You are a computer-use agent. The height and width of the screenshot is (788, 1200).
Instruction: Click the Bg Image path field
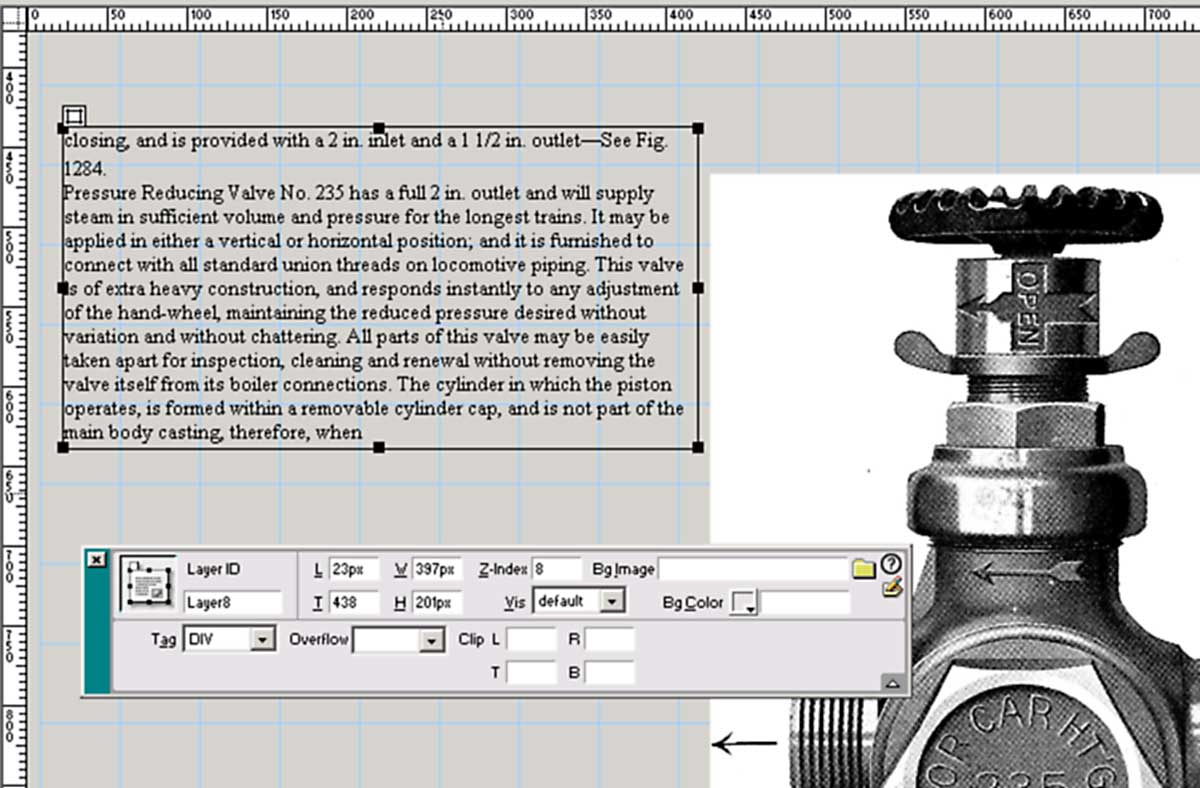[x=752, y=569]
